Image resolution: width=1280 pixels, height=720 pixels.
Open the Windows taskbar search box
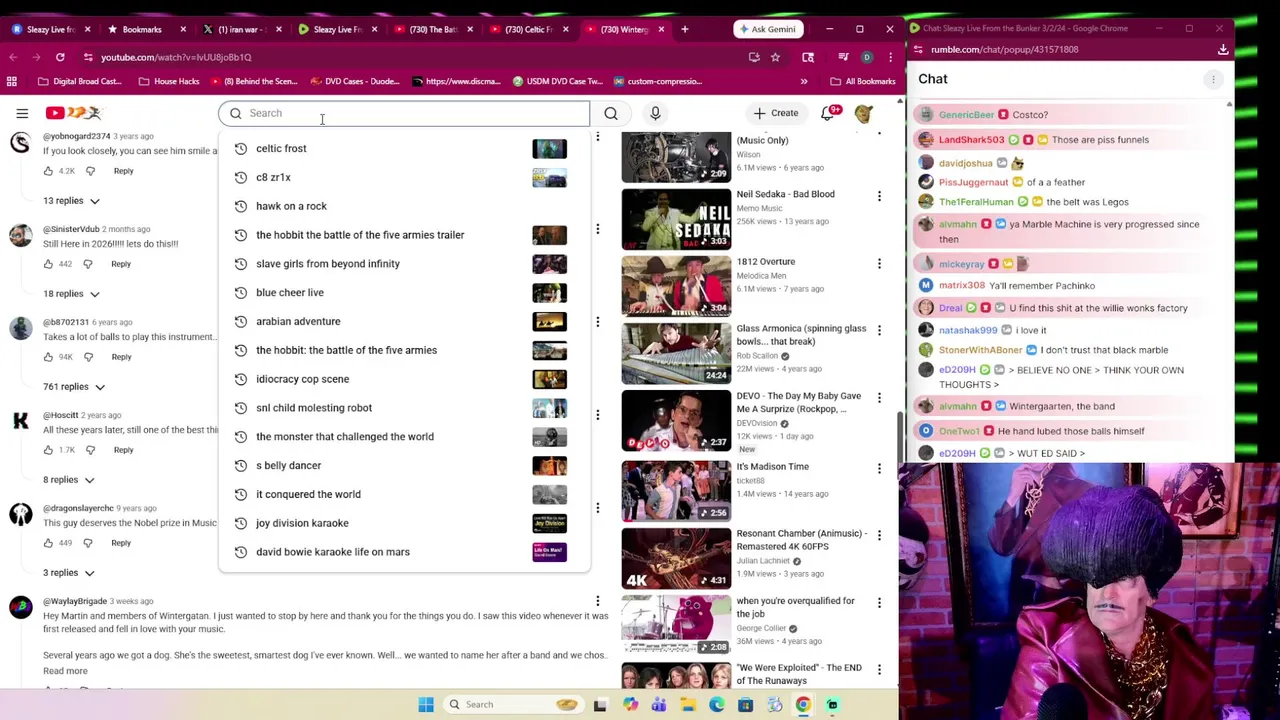pyautogui.click(x=514, y=705)
